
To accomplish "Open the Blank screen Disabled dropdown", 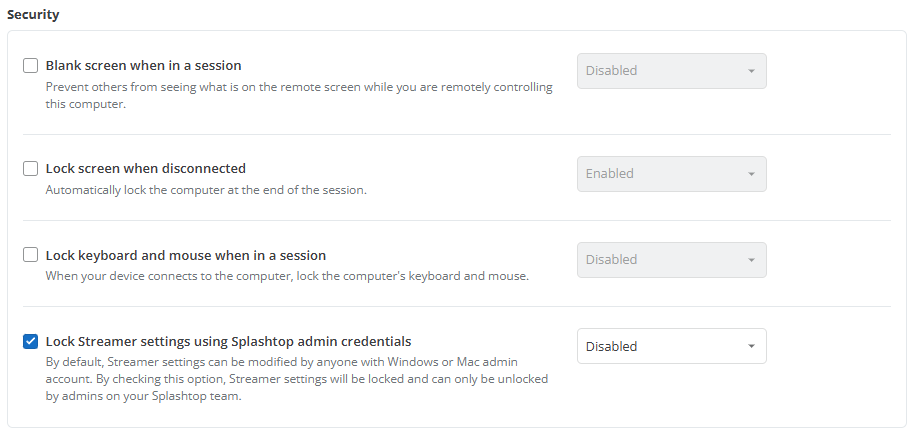I will pyautogui.click(x=671, y=71).
